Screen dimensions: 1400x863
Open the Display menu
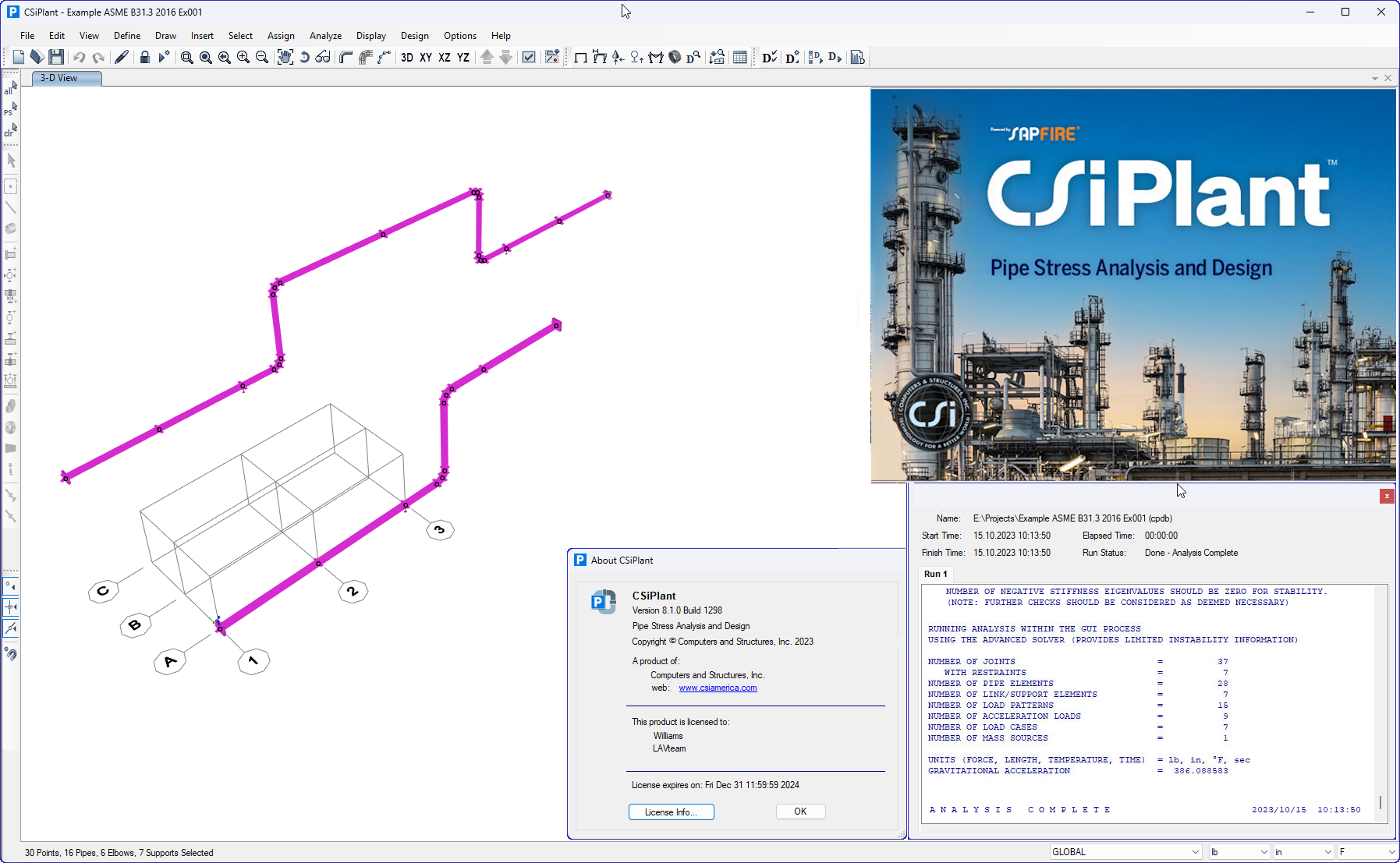tap(371, 36)
